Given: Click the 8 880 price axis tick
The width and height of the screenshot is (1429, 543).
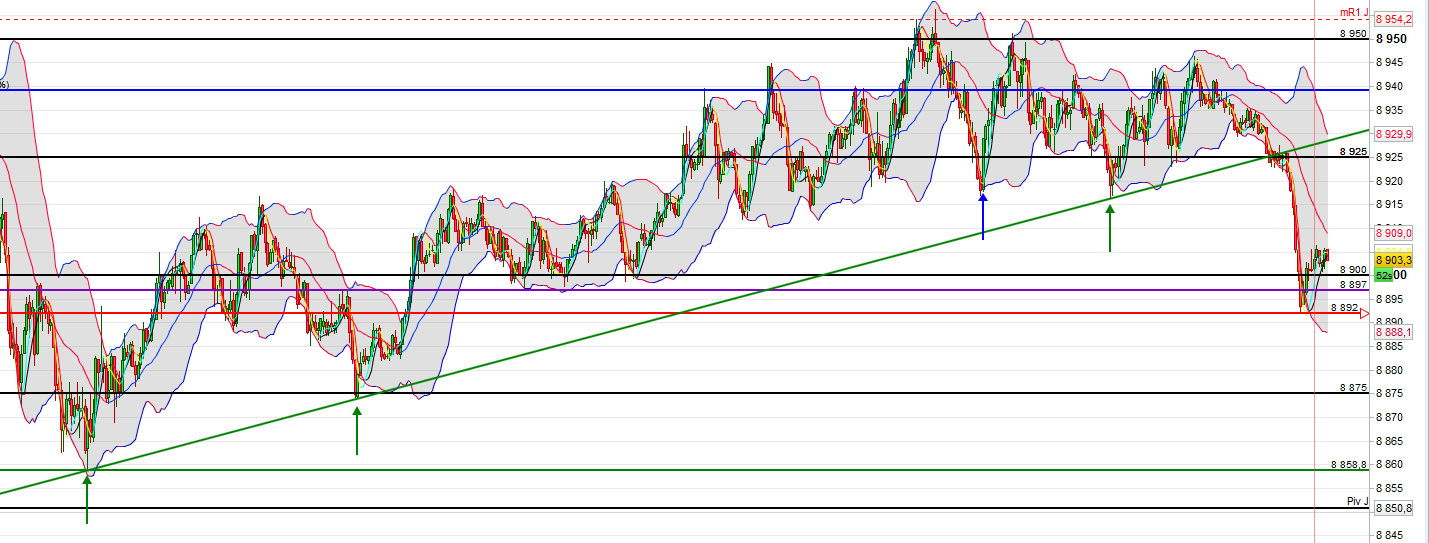Looking at the screenshot, I should (x=1391, y=370).
